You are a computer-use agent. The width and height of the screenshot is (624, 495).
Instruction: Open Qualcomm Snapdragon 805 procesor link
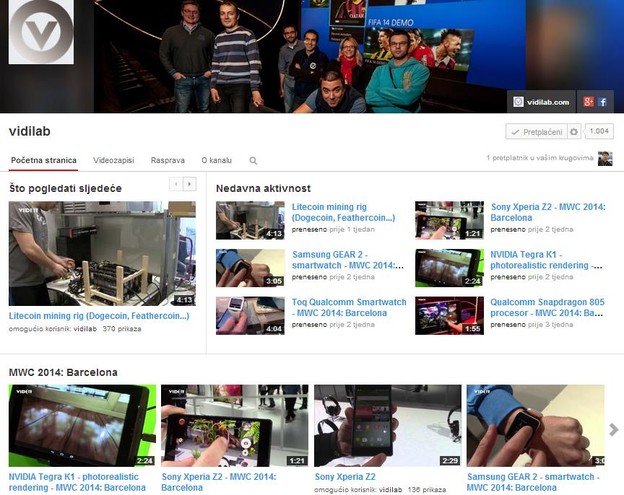(x=547, y=308)
